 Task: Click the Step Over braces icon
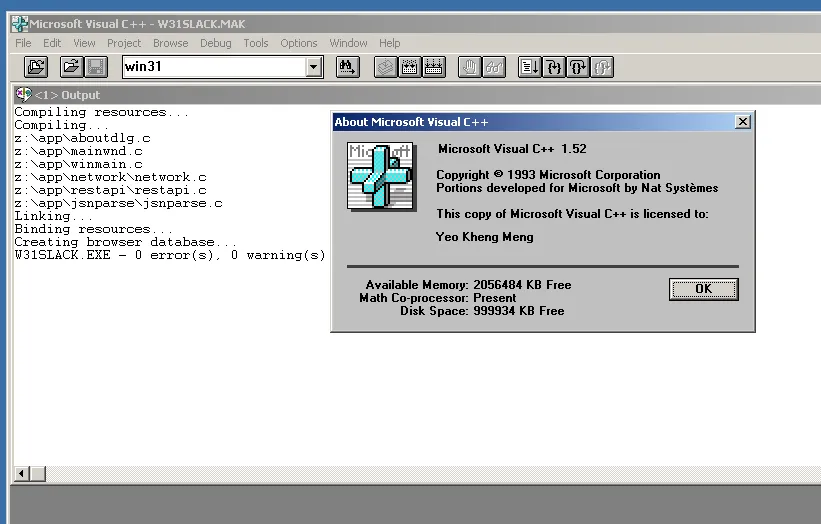pyautogui.click(x=578, y=67)
